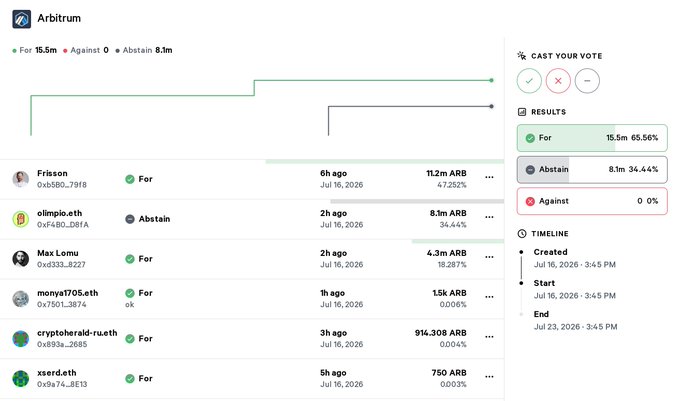This screenshot has height=401, width=680.
Task: Open olimpio.eth voter profile name
Action: tap(59, 213)
